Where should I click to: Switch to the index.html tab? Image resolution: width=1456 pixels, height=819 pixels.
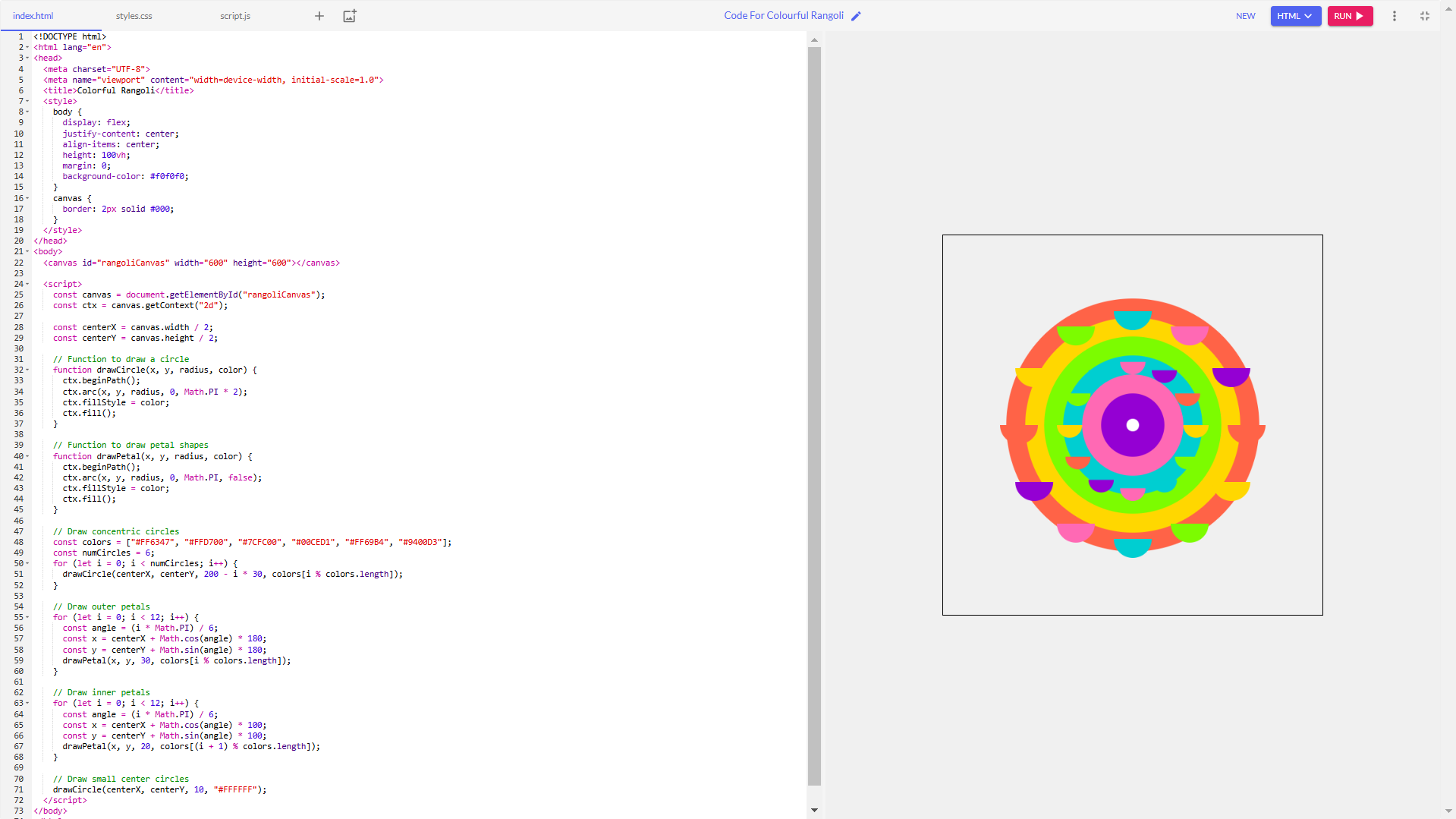coord(33,16)
